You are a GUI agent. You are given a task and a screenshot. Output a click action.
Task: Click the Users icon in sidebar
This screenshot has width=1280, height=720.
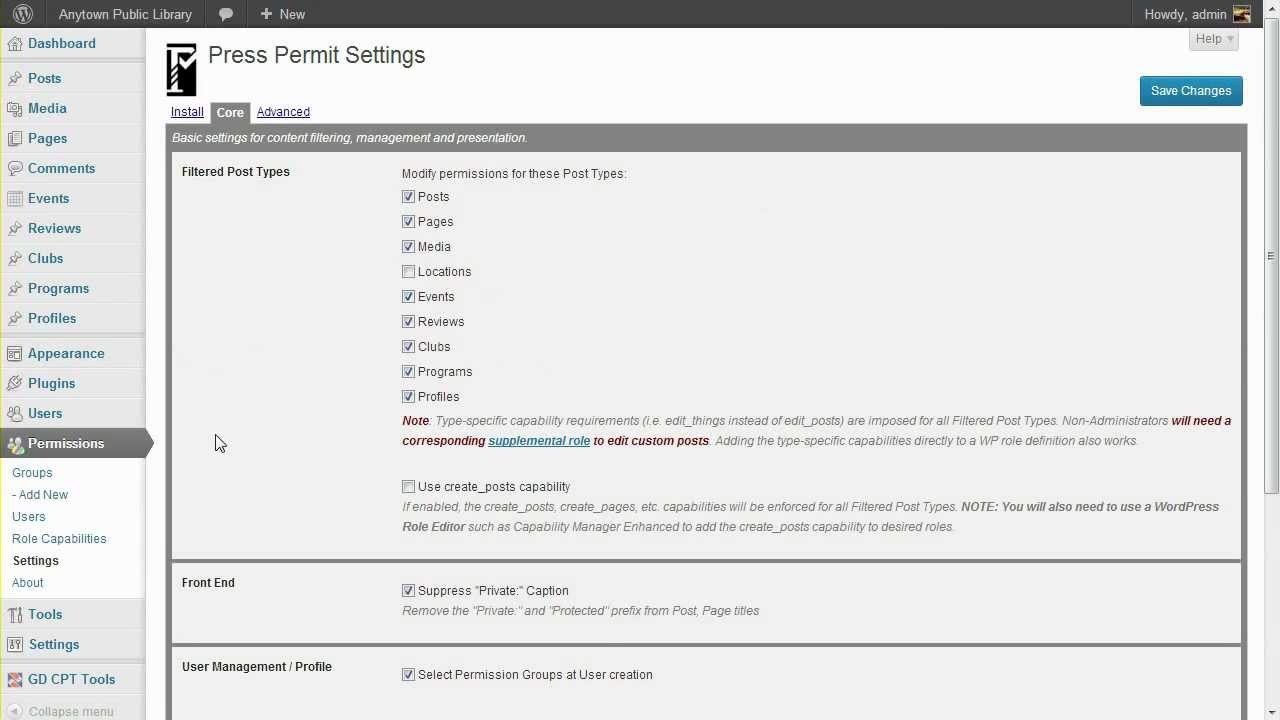[x=15, y=413]
